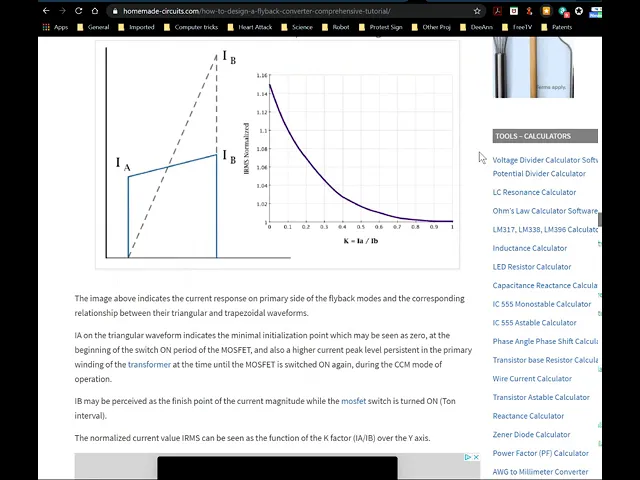640x480 pixels.
Task: Click the blue New extension icon
Action: pyautogui.click(x=596, y=12)
